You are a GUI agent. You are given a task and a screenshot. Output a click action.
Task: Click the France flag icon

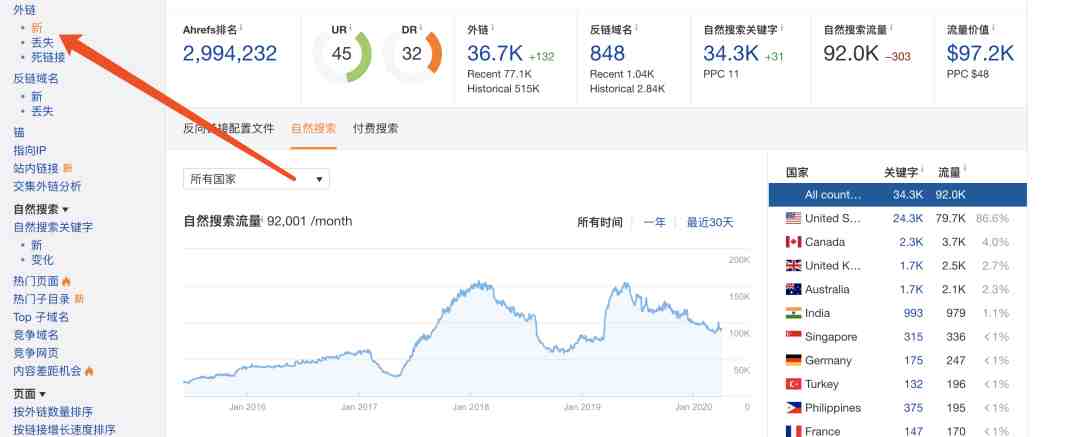click(x=793, y=431)
